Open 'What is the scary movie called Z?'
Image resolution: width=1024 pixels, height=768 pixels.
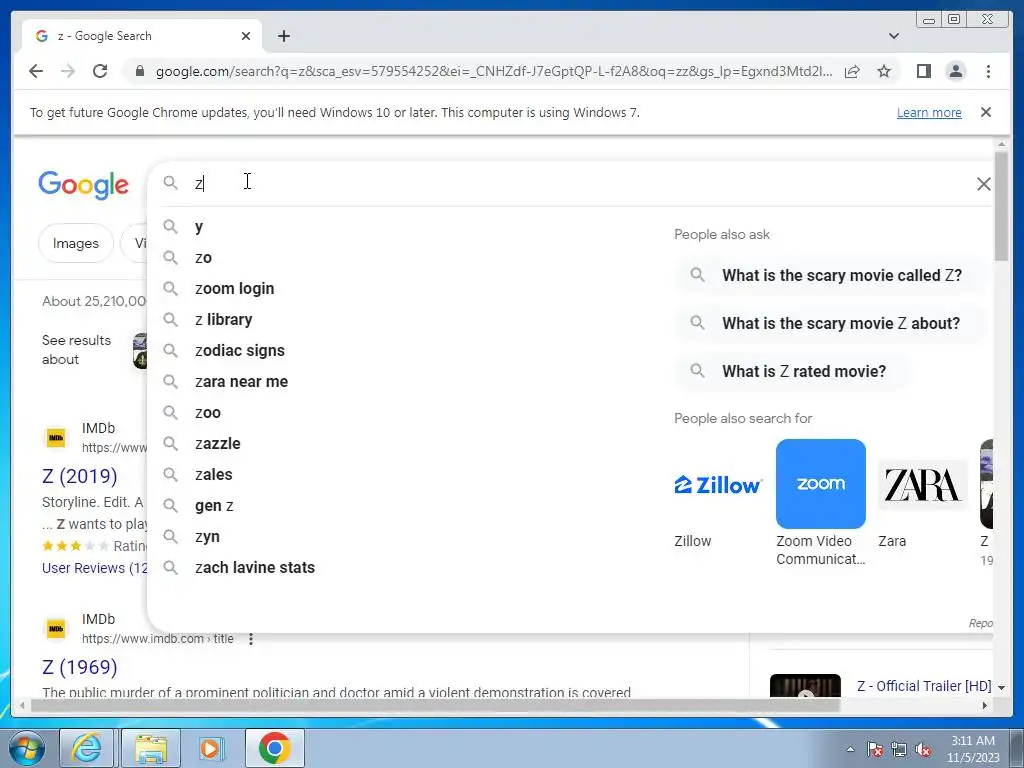pos(828,275)
